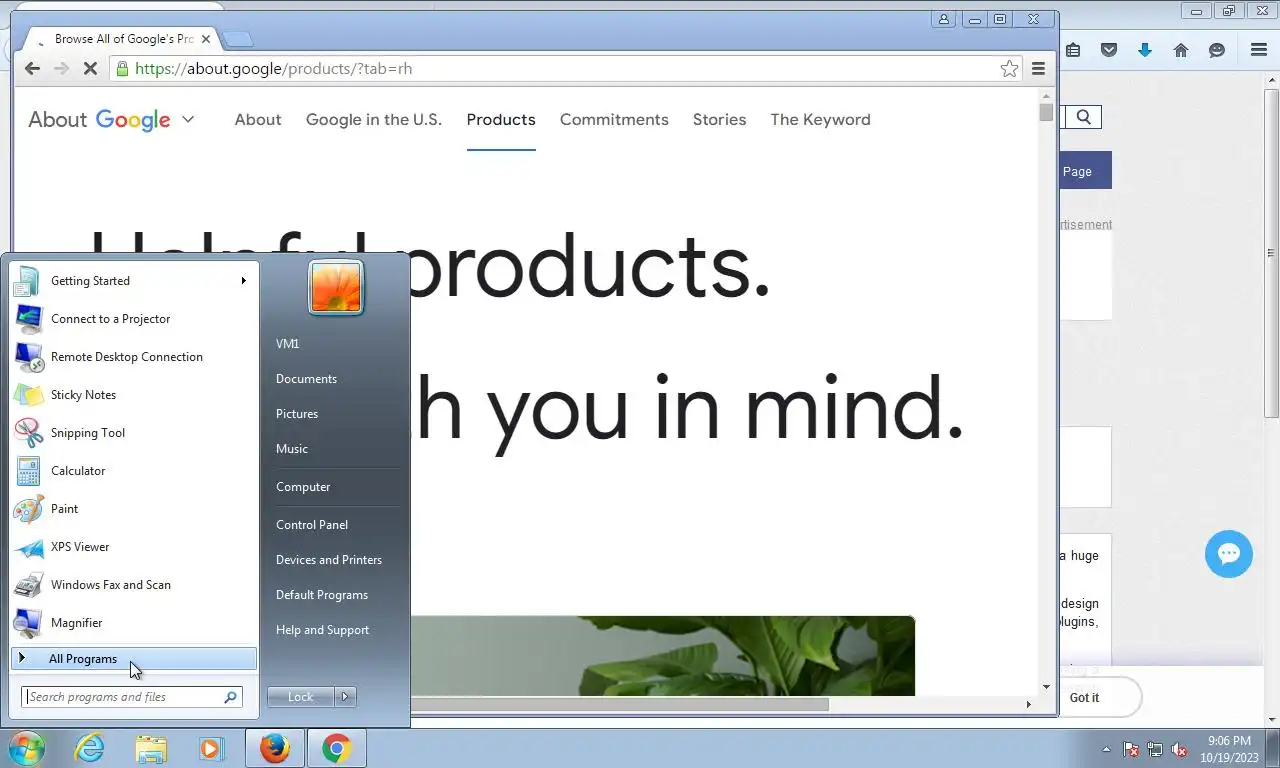Select the Browse All of Google's Products tab
Image resolution: width=1280 pixels, height=768 pixels.
click(x=121, y=39)
